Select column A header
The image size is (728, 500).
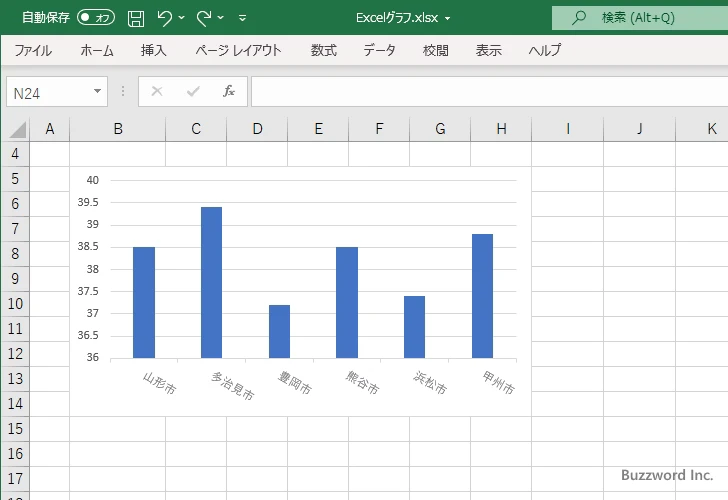click(50, 129)
